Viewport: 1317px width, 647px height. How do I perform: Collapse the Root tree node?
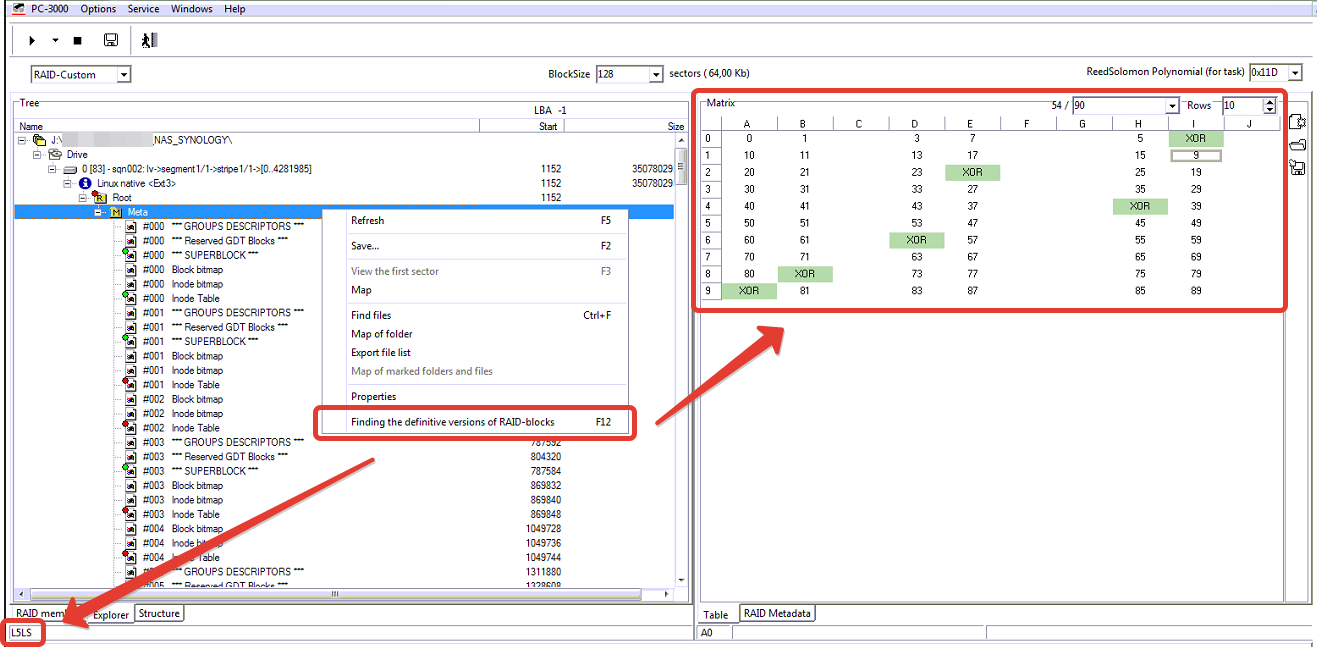point(84,198)
